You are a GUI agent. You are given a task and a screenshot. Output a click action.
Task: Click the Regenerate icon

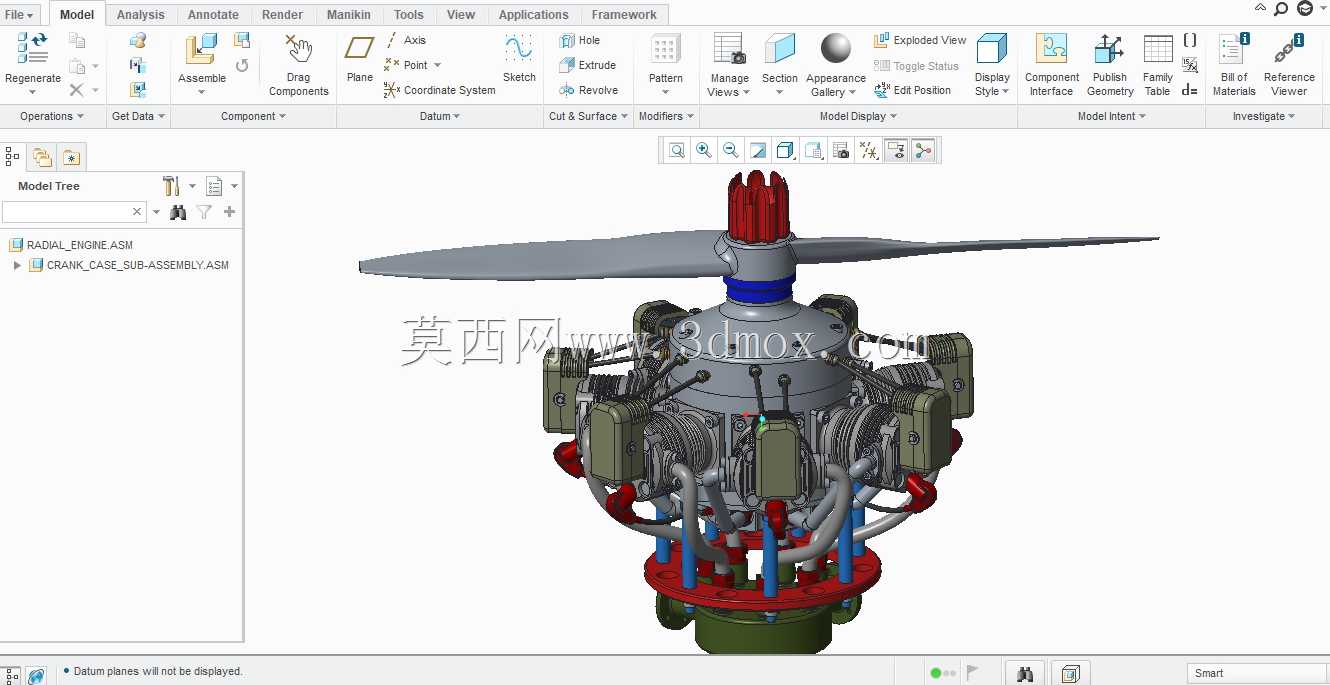pyautogui.click(x=33, y=49)
